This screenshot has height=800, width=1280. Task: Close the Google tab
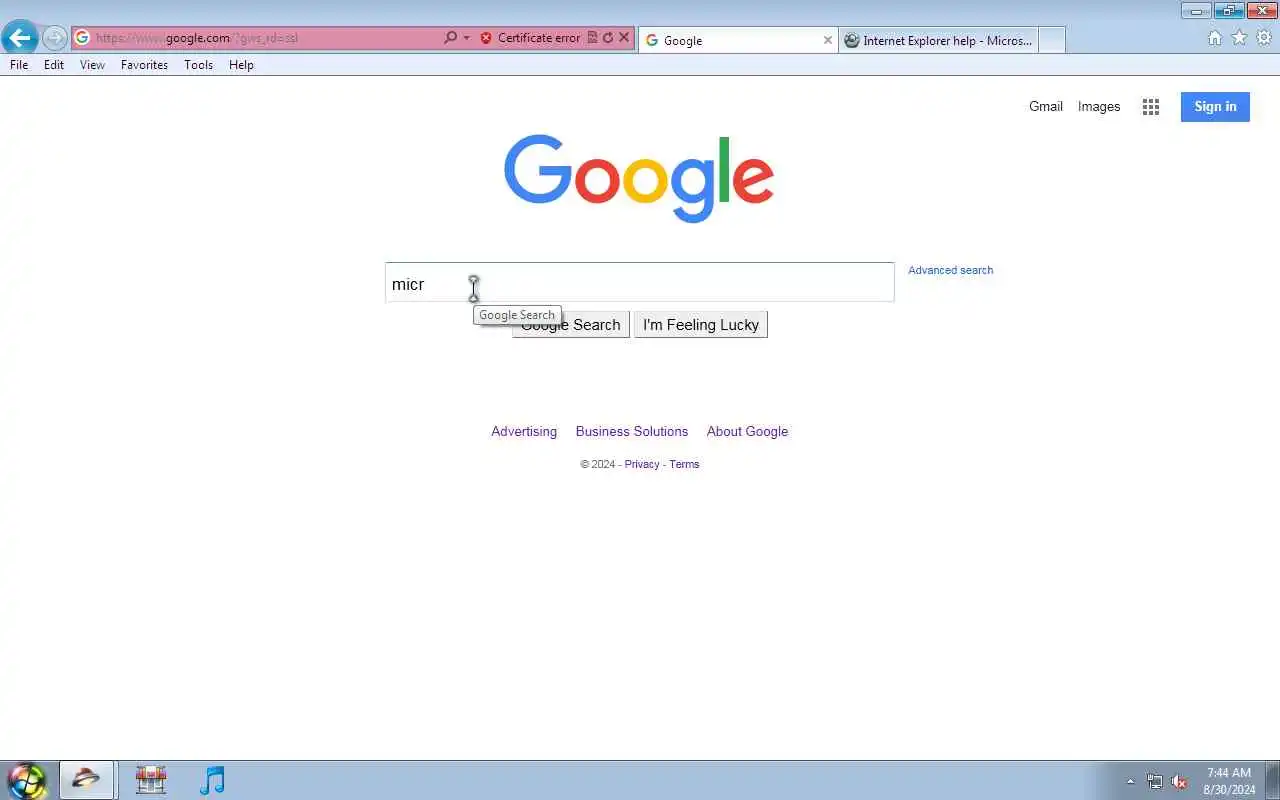[828, 40]
